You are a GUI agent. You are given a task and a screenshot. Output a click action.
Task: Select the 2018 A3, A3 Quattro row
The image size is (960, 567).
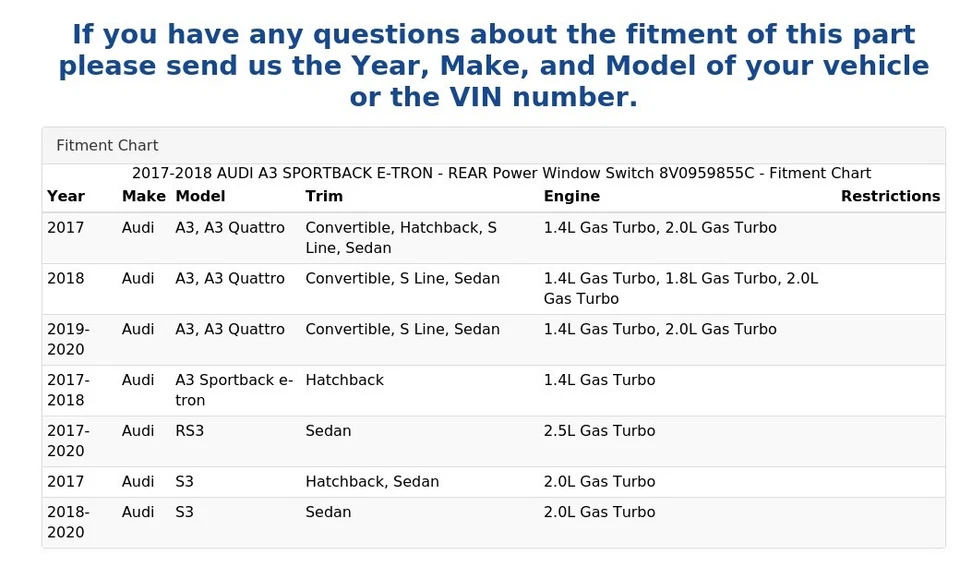pyautogui.click(x=493, y=289)
